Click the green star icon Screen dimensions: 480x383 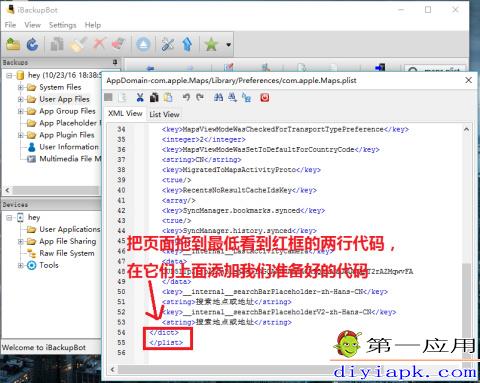click(x=211, y=45)
